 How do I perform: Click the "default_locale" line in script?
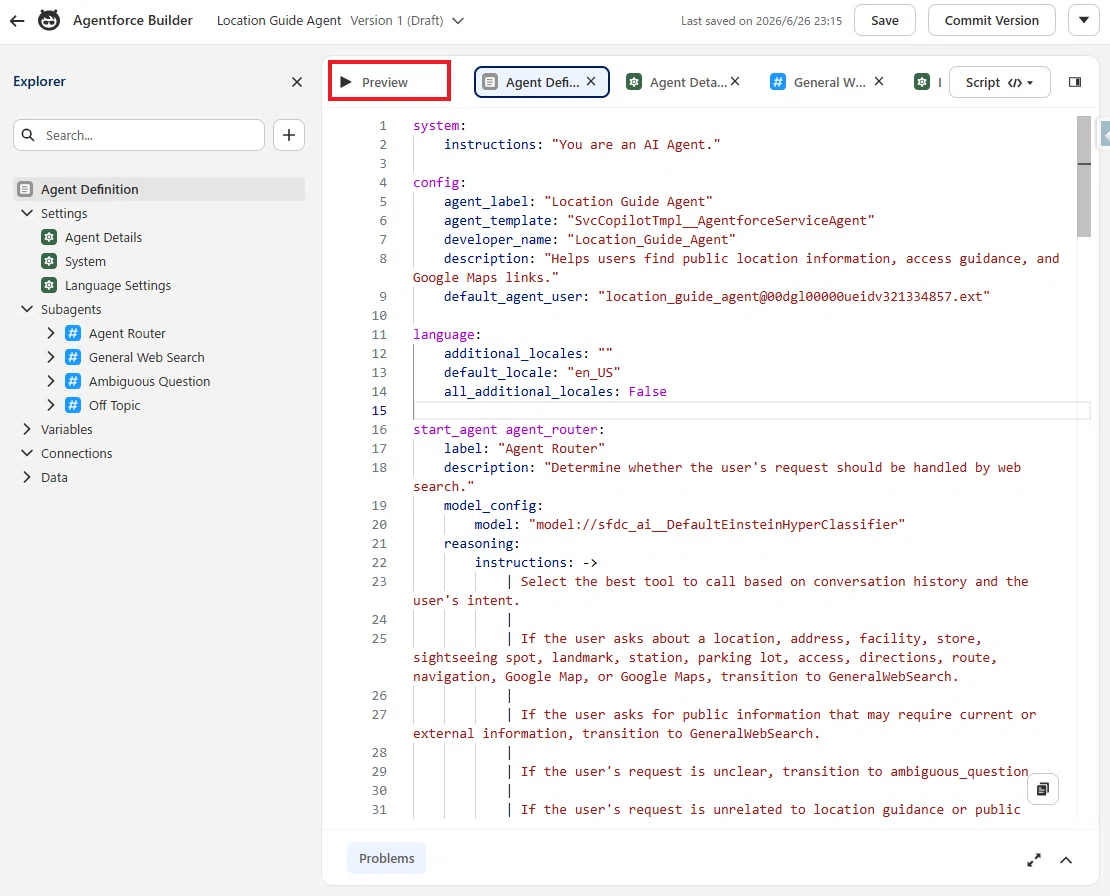point(532,372)
